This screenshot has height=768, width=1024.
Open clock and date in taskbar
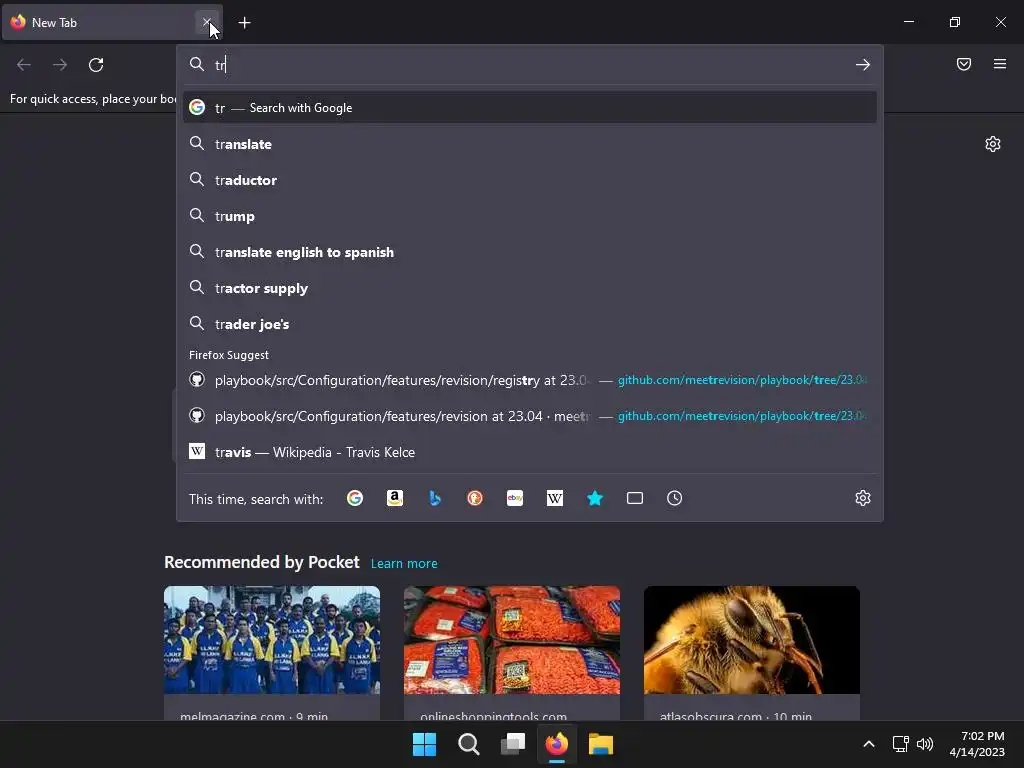(977, 744)
